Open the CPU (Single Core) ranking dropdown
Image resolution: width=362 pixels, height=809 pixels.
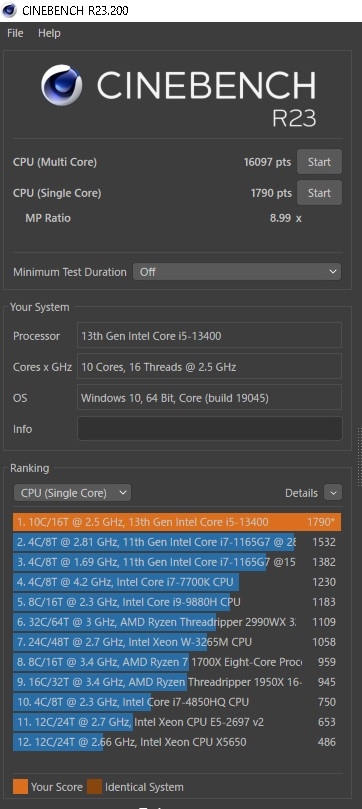pyautogui.click(x=72, y=493)
